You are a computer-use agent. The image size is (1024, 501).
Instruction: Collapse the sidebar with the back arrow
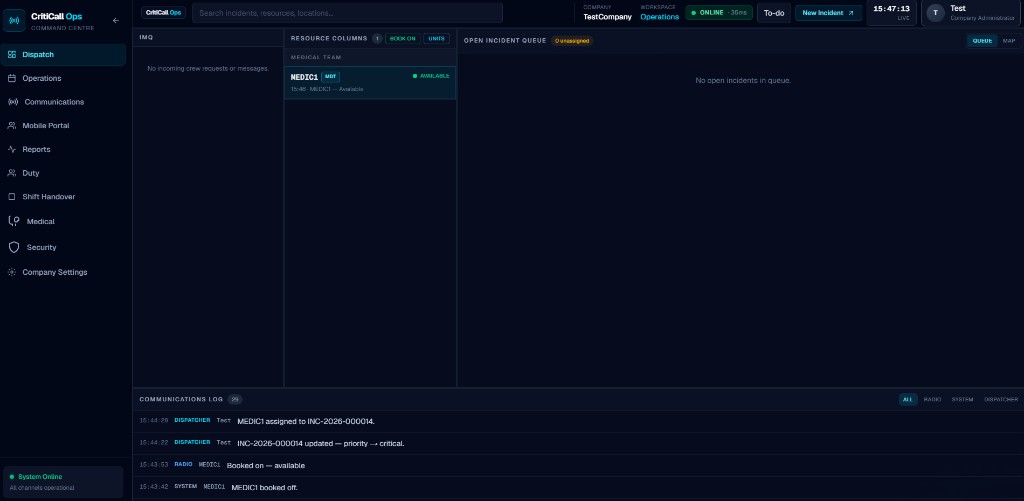tap(116, 20)
